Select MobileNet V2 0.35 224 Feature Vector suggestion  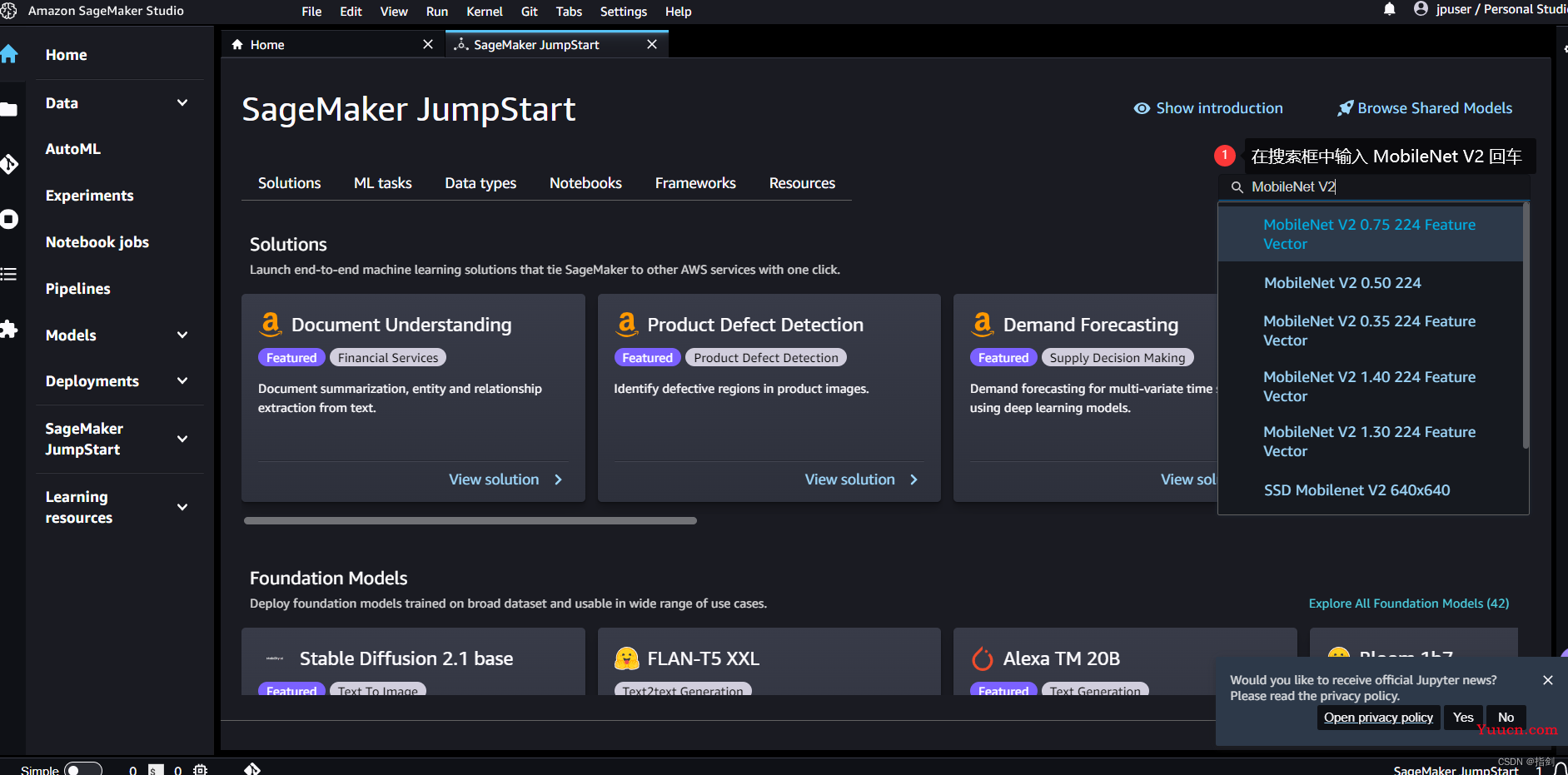pos(1371,330)
